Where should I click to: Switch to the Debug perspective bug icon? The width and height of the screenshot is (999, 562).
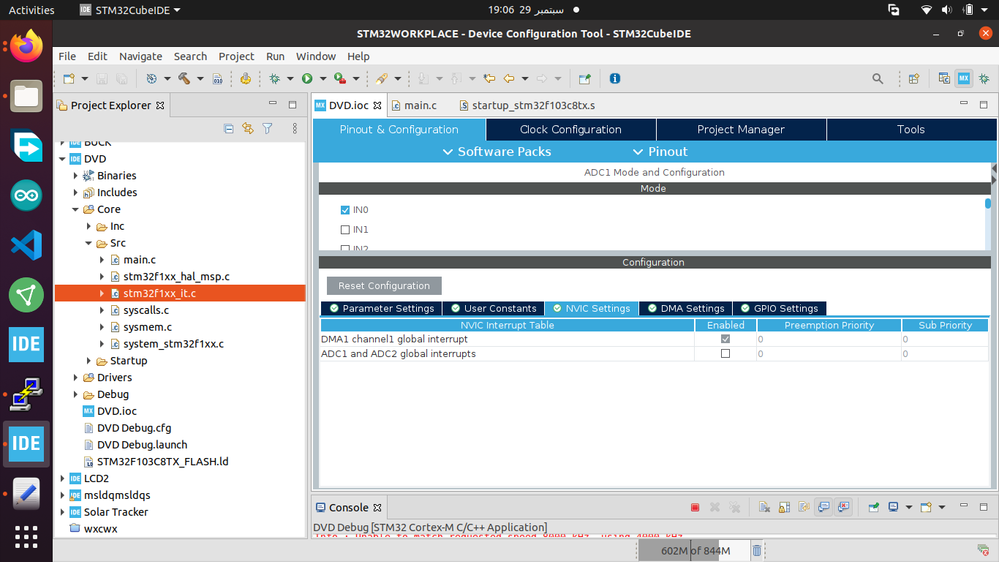pos(984,78)
